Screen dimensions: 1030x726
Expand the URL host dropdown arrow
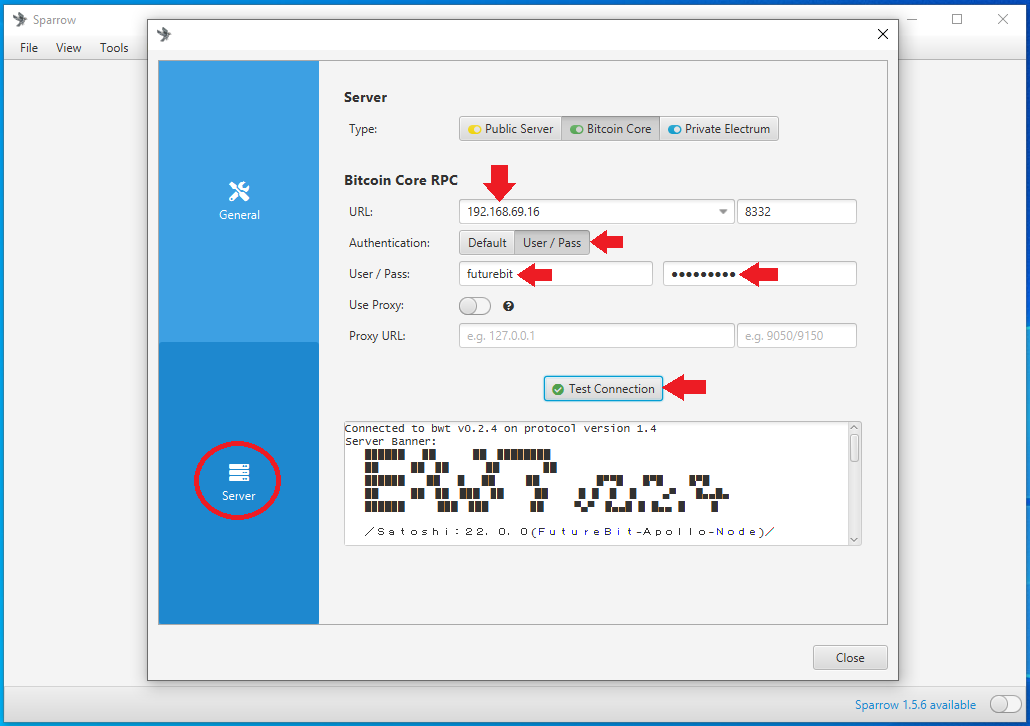(x=723, y=212)
